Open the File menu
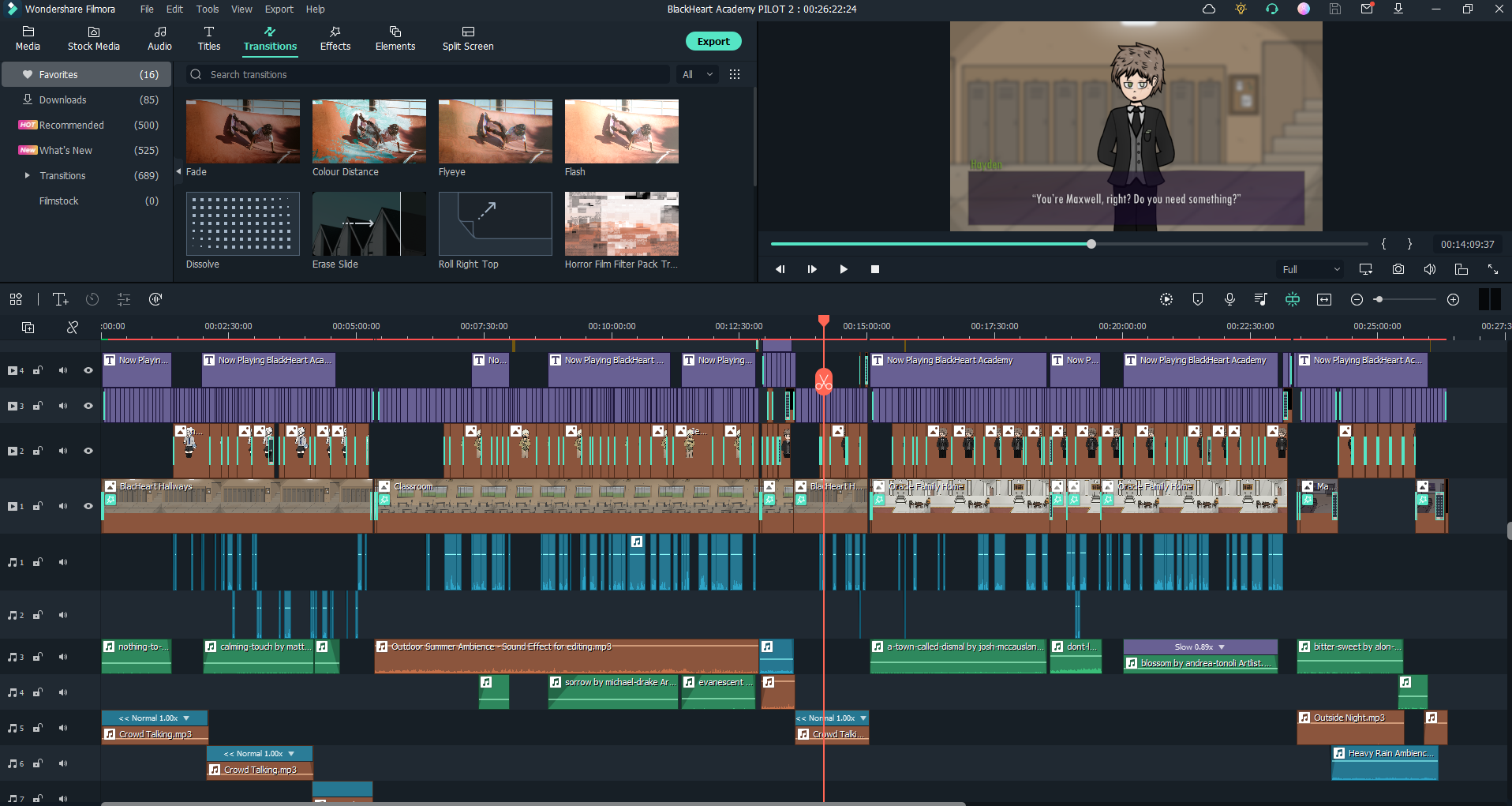 coord(147,9)
